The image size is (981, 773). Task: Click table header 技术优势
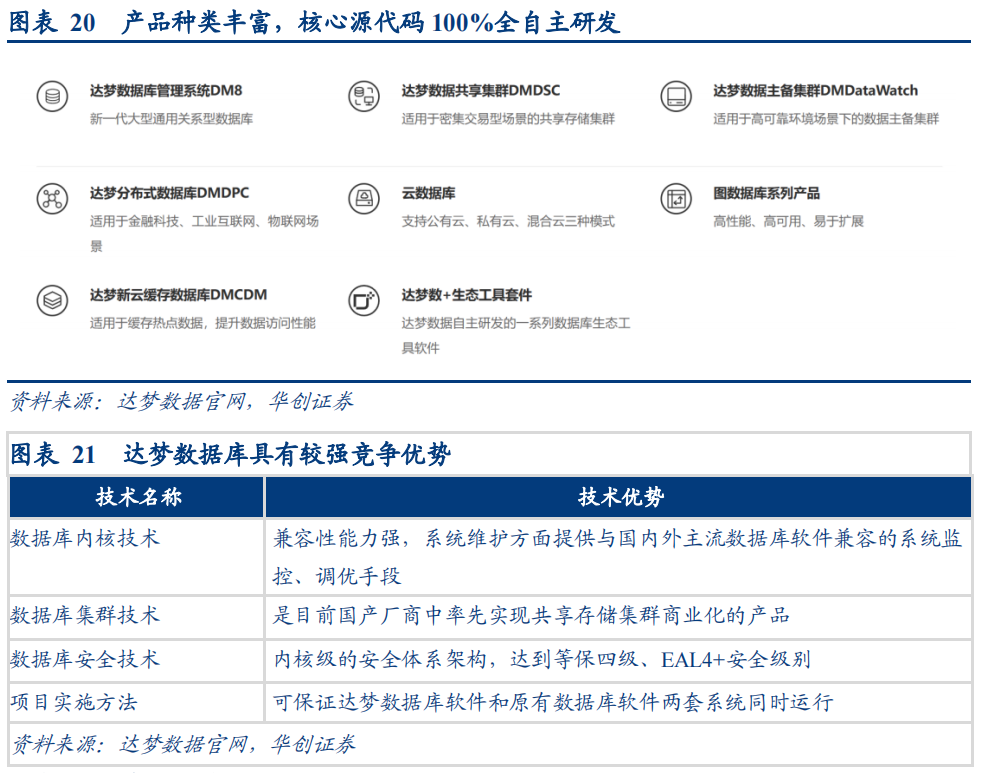point(620,497)
